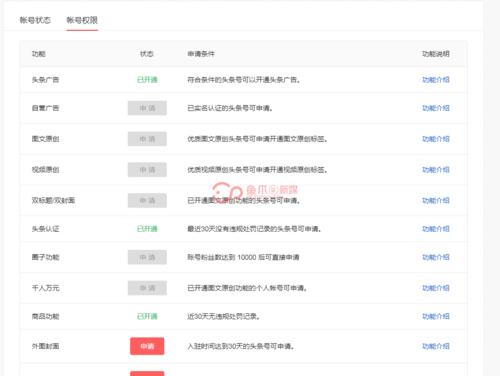Click 功能介绍 in the 圈子功能 row
The image size is (500, 376).
tap(436, 257)
